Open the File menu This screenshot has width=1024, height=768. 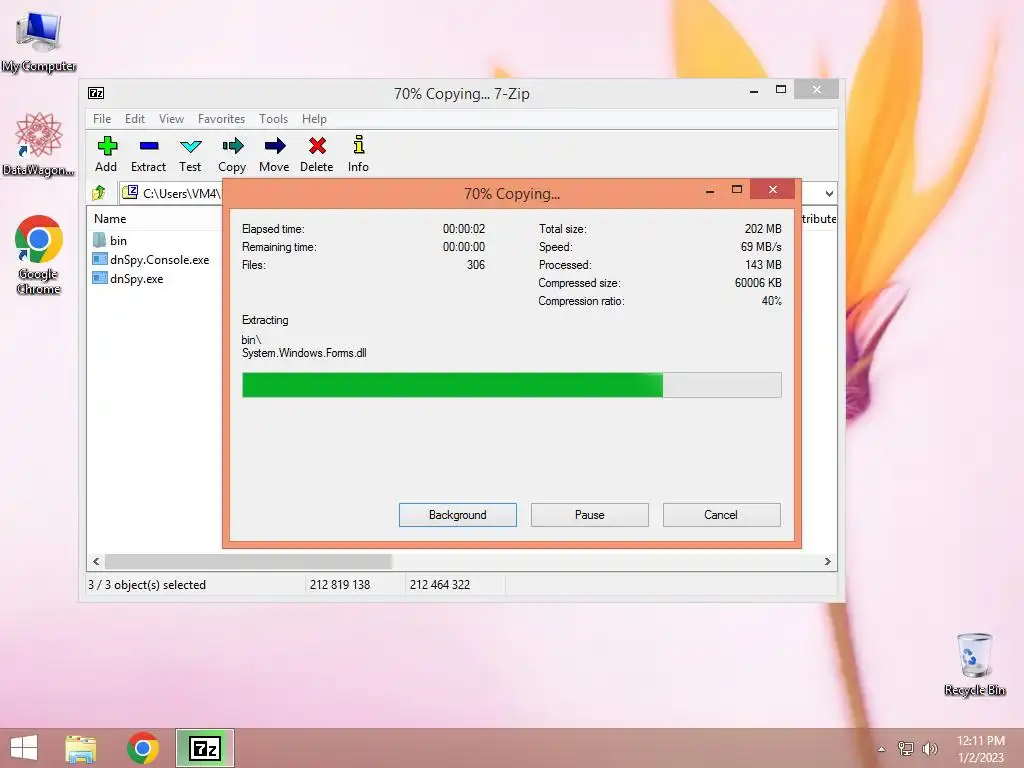(x=102, y=119)
